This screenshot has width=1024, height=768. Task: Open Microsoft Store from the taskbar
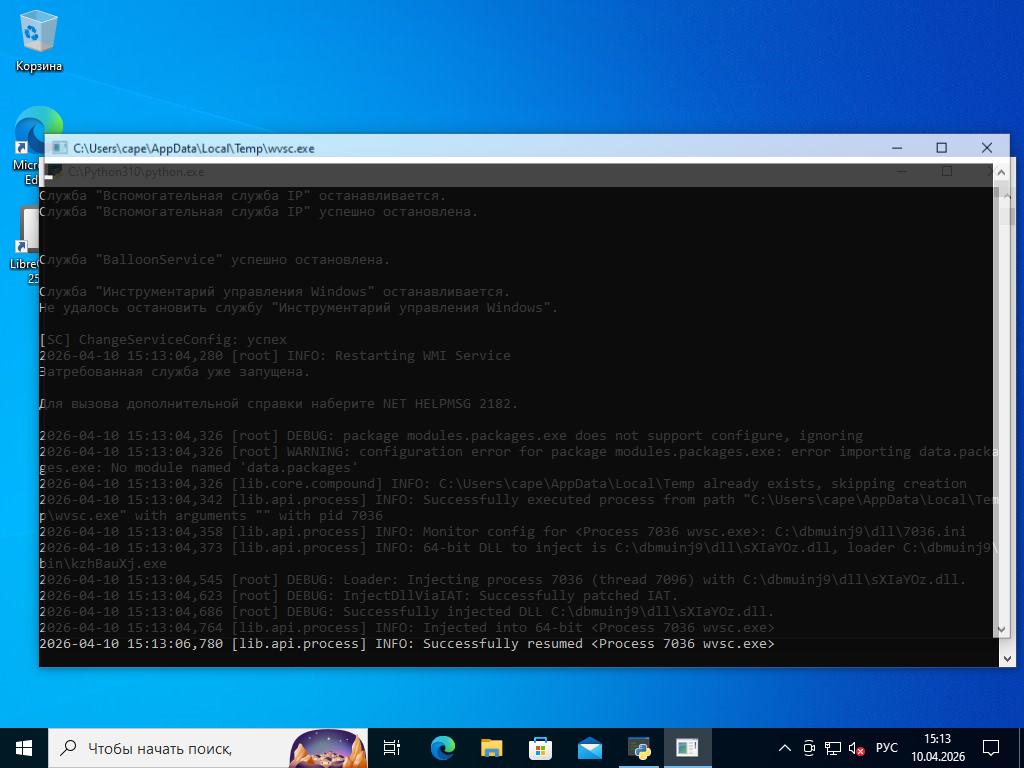pyautogui.click(x=540, y=748)
